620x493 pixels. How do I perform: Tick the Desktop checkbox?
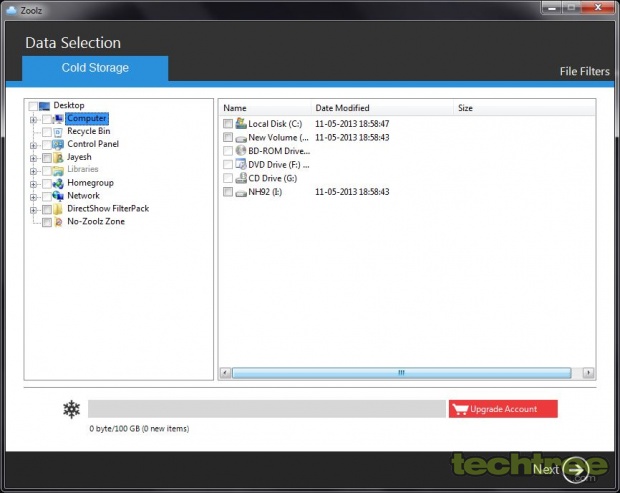tap(33, 106)
